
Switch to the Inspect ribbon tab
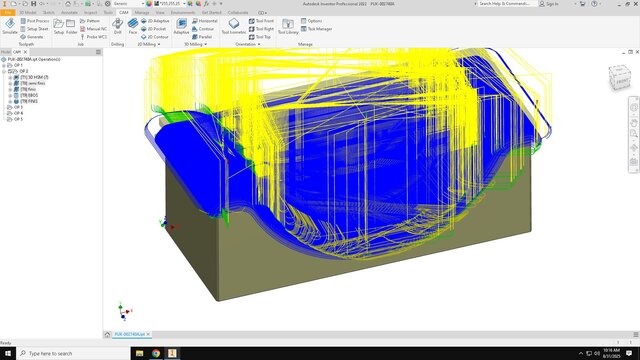tap(91, 13)
